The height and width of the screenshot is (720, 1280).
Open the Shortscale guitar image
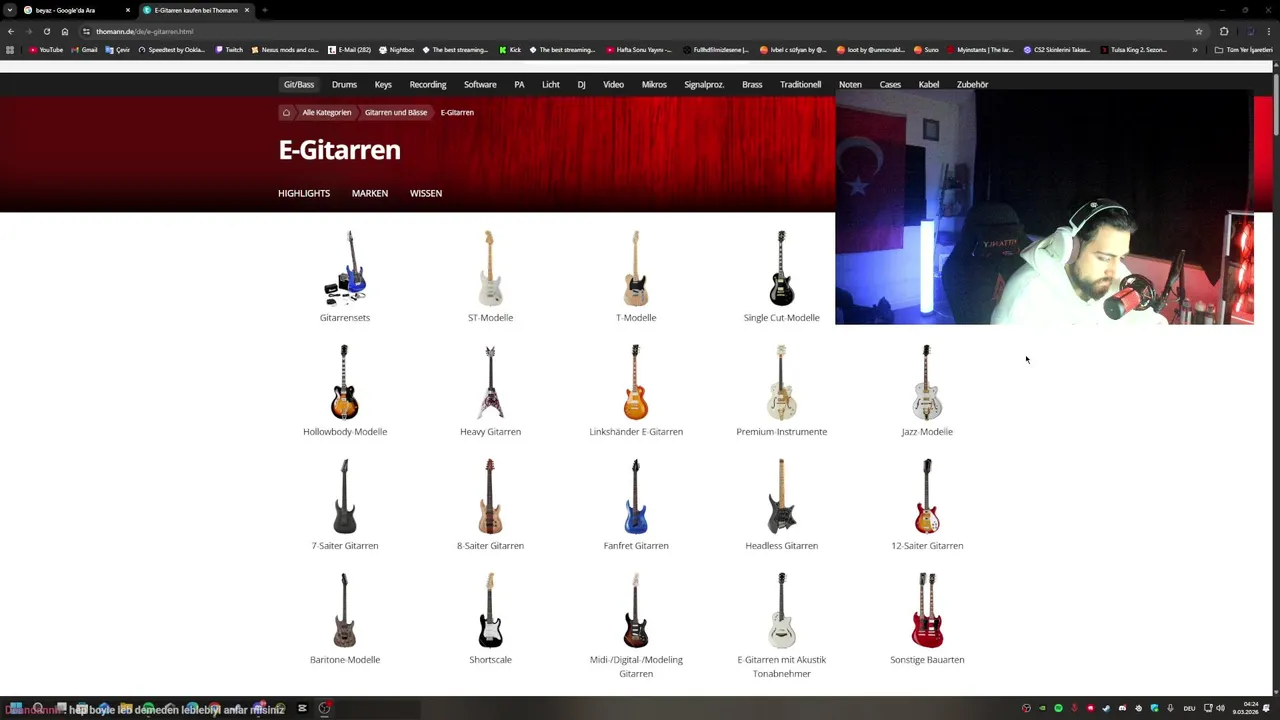tap(490, 610)
